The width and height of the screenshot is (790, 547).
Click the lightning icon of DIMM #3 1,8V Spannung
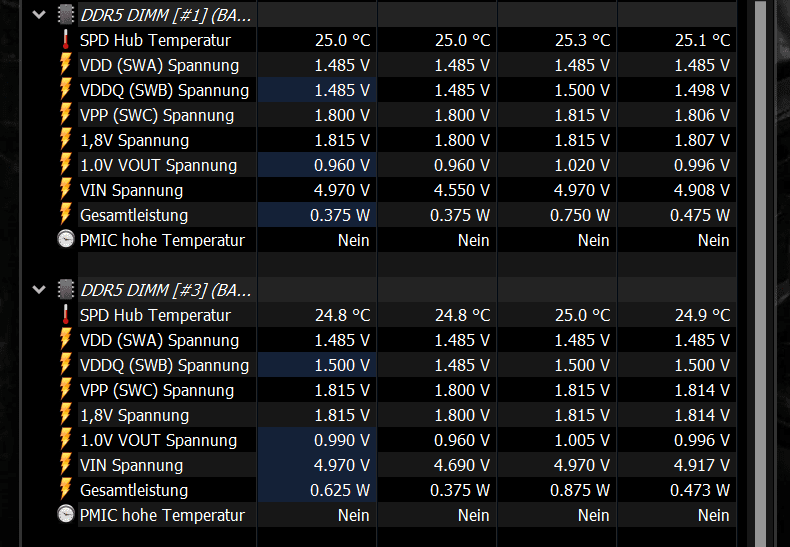tap(65, 415)
